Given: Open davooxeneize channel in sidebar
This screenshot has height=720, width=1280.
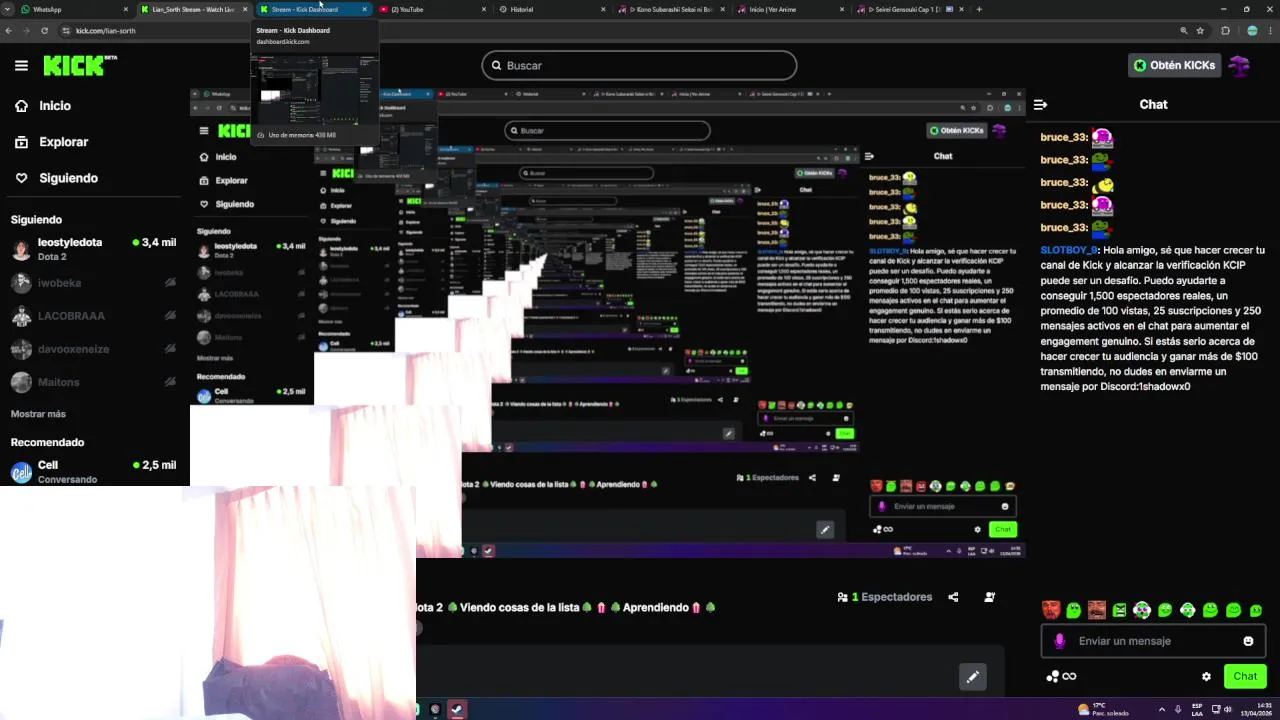Looking at the screenshot, I should pyautogui.click(x=91, y=349).
